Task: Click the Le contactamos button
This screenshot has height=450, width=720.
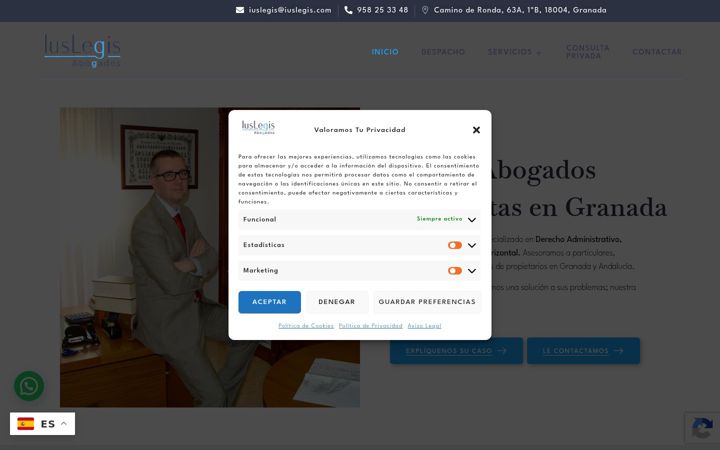Action: tap(583, 351)
